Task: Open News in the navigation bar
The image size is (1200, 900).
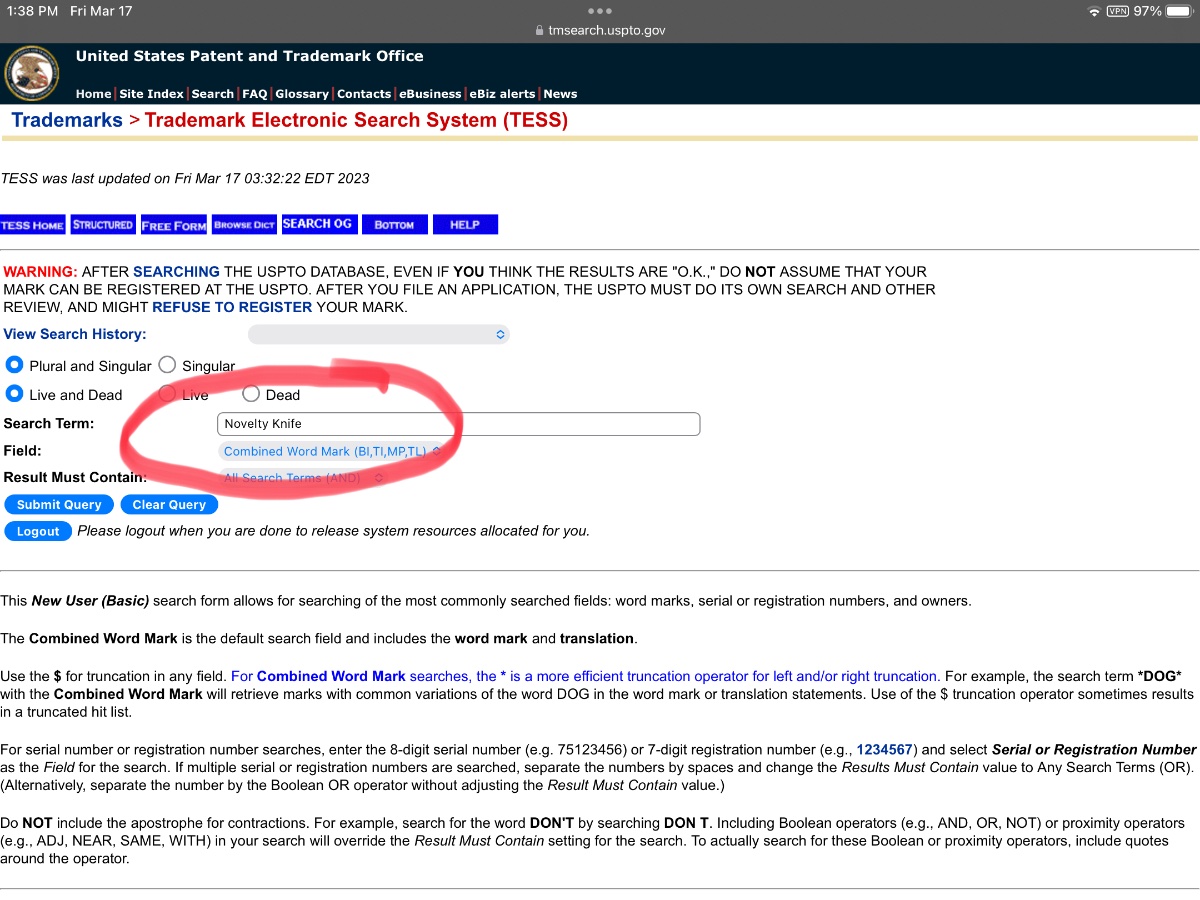Action: click(560, 94)
